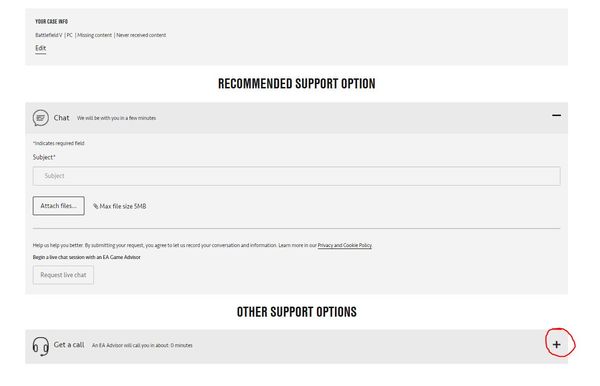This screenshot has height=386, width=600.
Task: Focus the Subject input field
Action: (297, 176)
